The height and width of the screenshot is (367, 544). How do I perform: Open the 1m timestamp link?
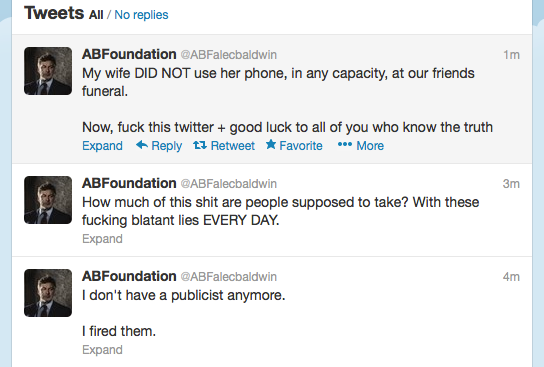pos(511,55)
